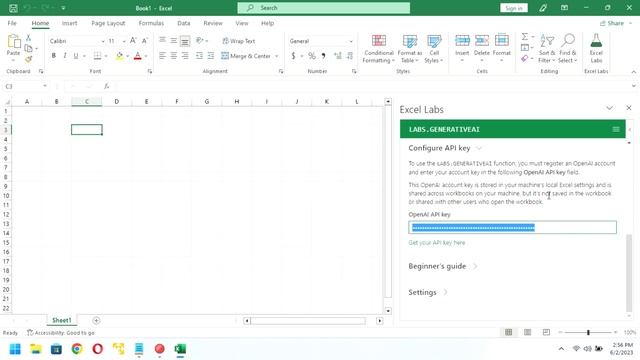The height and width of the screenshot is (360, 640).
Task: Increase font size with the large A icon
Action: 133,41
